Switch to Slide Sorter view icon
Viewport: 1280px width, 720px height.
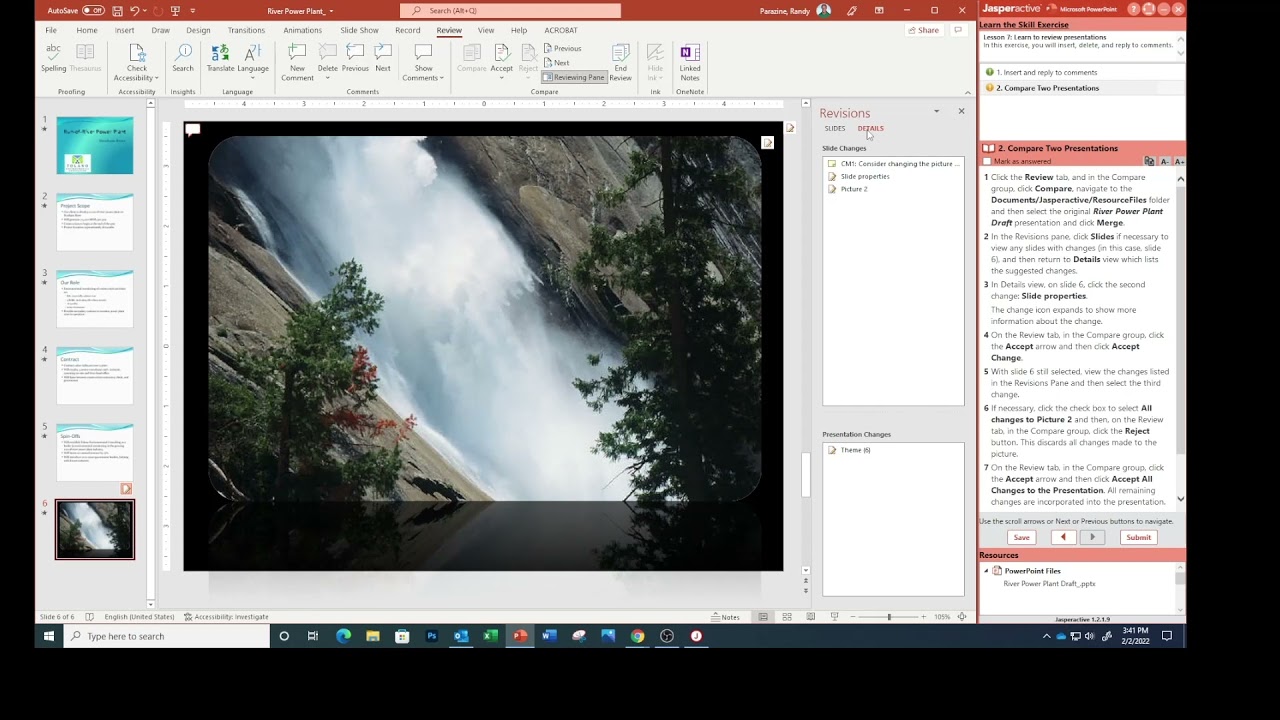click(x=787, y=616)
